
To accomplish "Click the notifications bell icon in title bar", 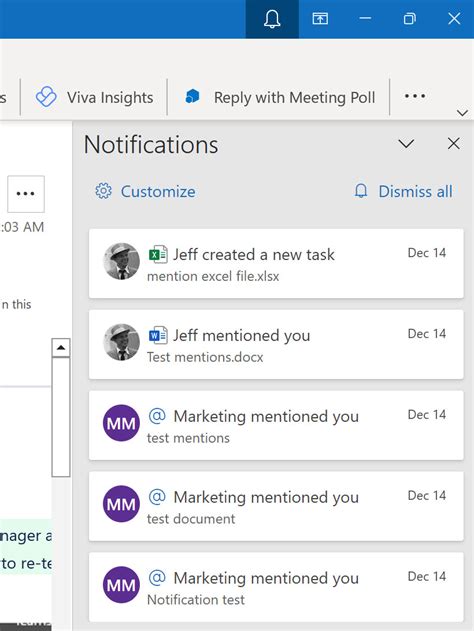I will [x=272, y=19].
